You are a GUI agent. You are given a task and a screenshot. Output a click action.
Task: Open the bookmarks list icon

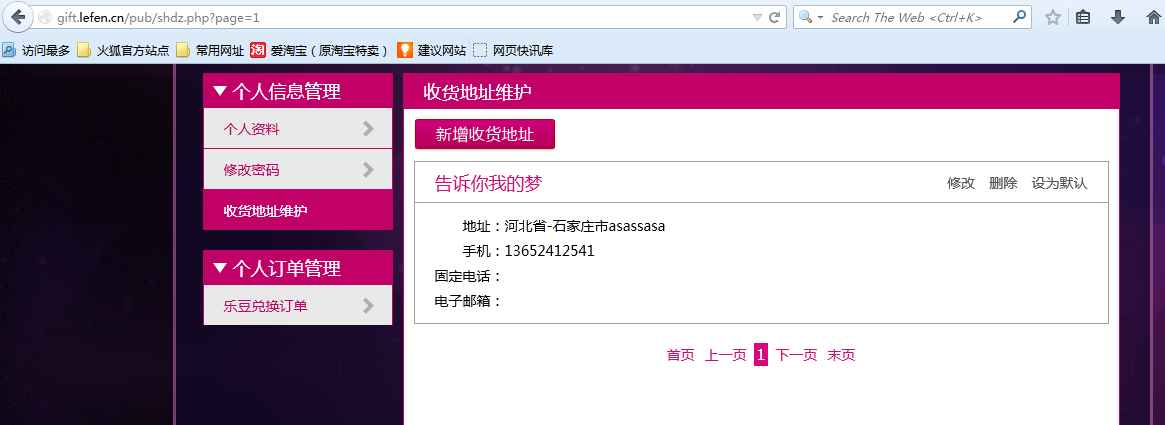point(1083,17)
